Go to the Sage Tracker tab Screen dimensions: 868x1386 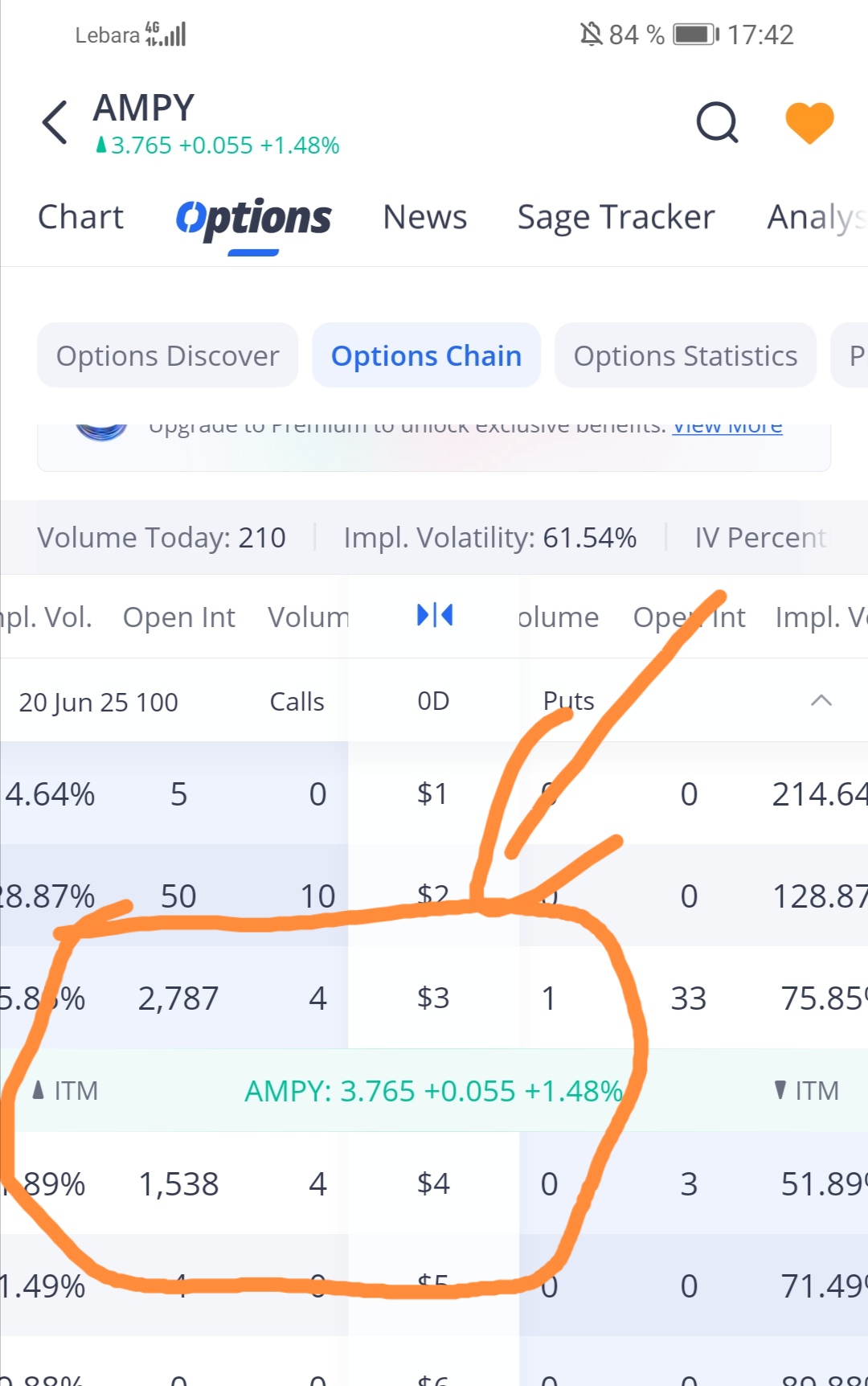pos(616,217)
